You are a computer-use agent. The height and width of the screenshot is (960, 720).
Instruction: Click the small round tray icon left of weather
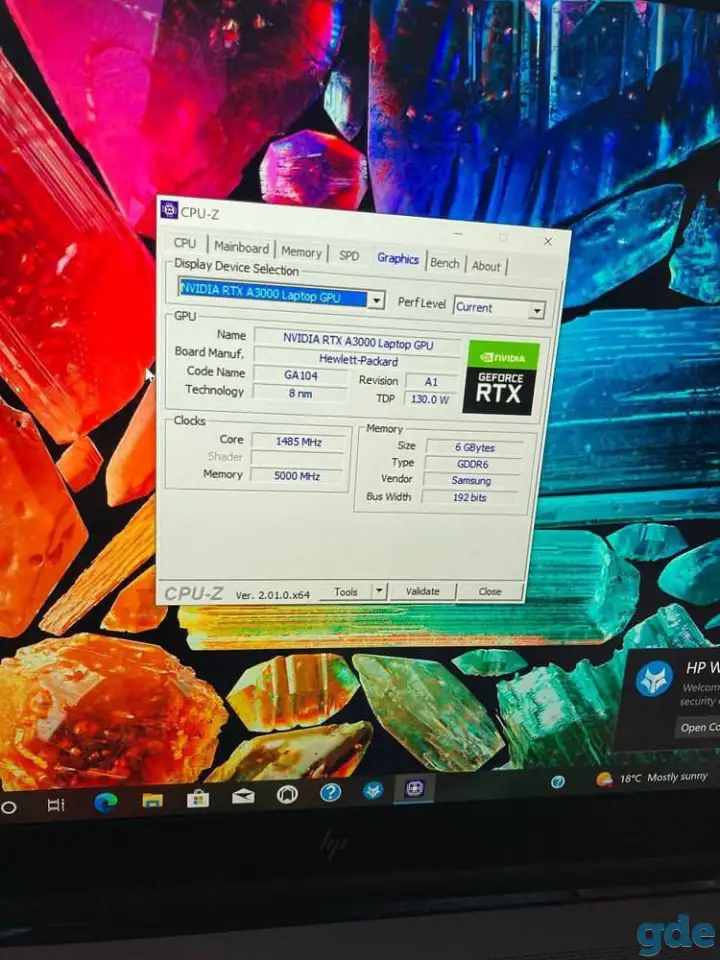[x=557, y=782]
